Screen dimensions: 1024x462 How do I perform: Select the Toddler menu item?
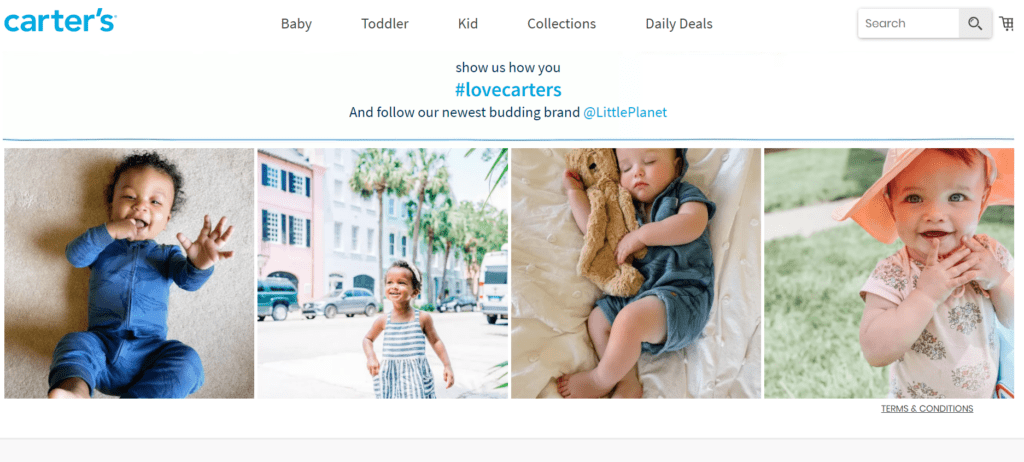click(385, 24)
